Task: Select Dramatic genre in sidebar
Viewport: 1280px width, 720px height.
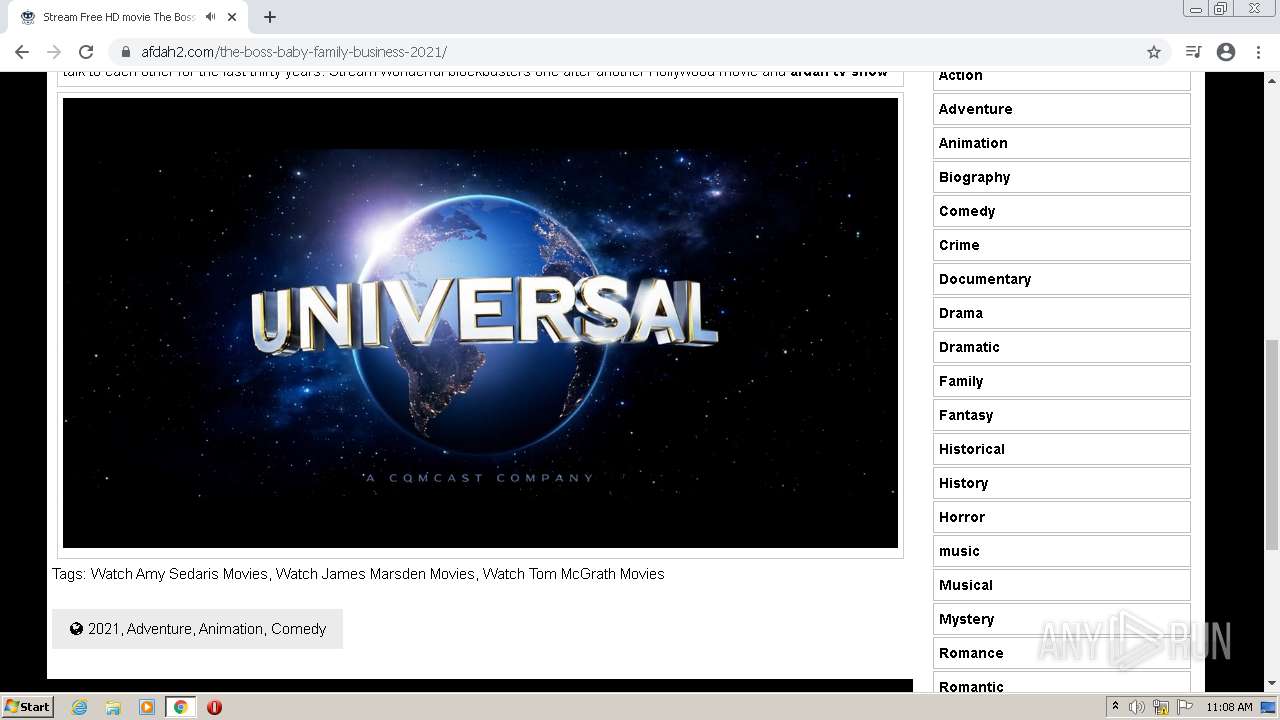Action: [1061, 347]
